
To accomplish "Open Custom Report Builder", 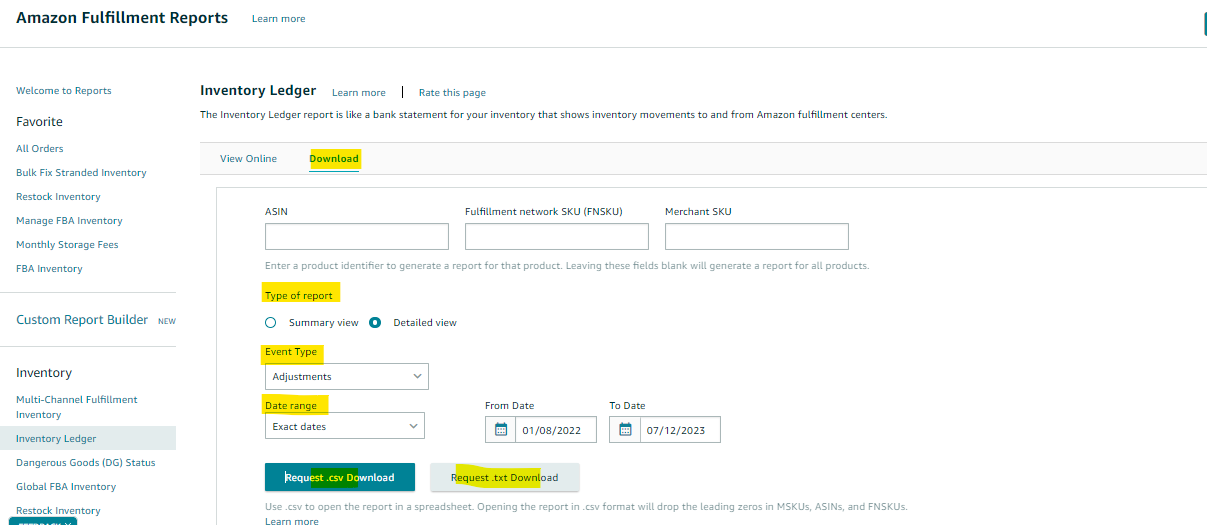I will (x=82, y=320).
